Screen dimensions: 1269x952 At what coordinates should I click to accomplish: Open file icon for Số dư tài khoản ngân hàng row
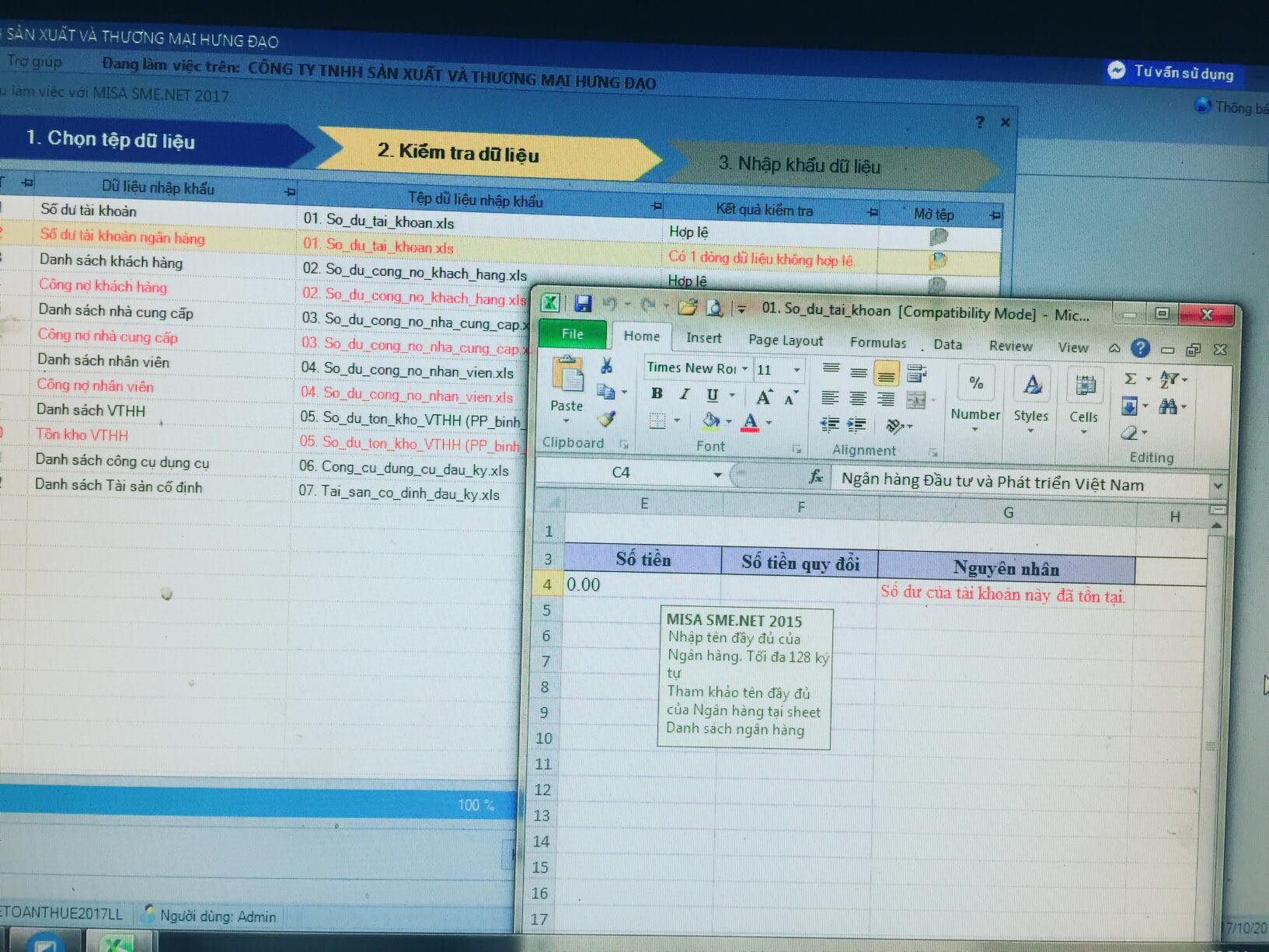click(938, 262)
